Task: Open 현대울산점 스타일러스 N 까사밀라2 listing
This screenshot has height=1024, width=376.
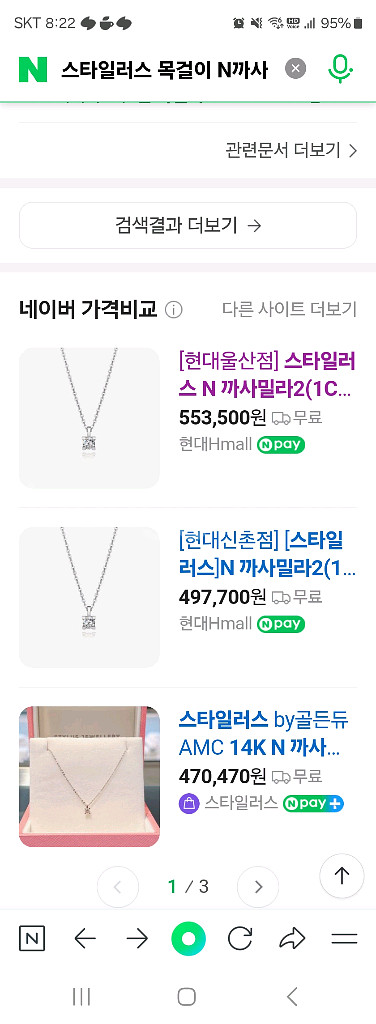Action: tap(267, 374)
